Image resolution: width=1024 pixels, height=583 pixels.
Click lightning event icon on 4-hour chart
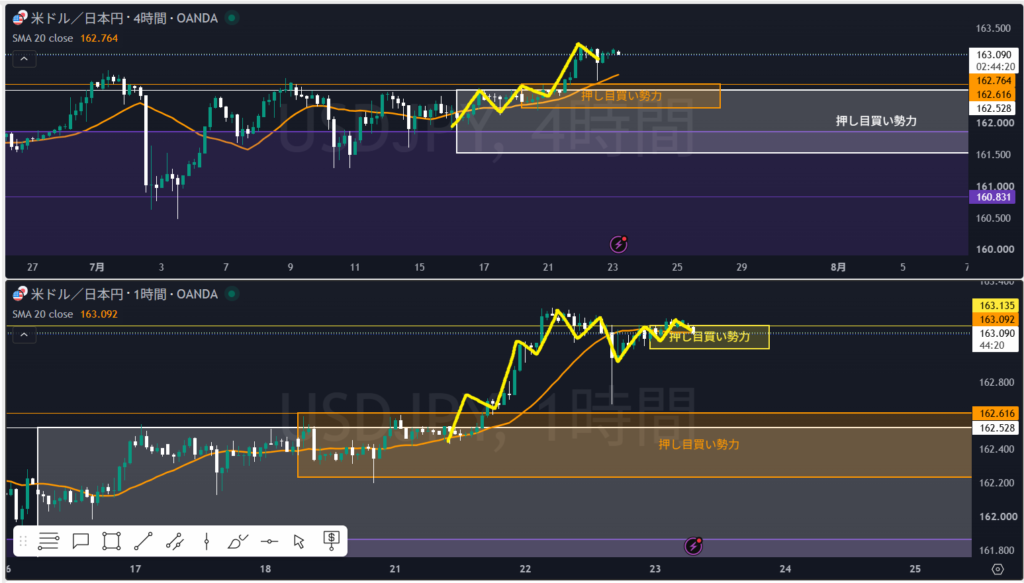[x=618, y=245]
